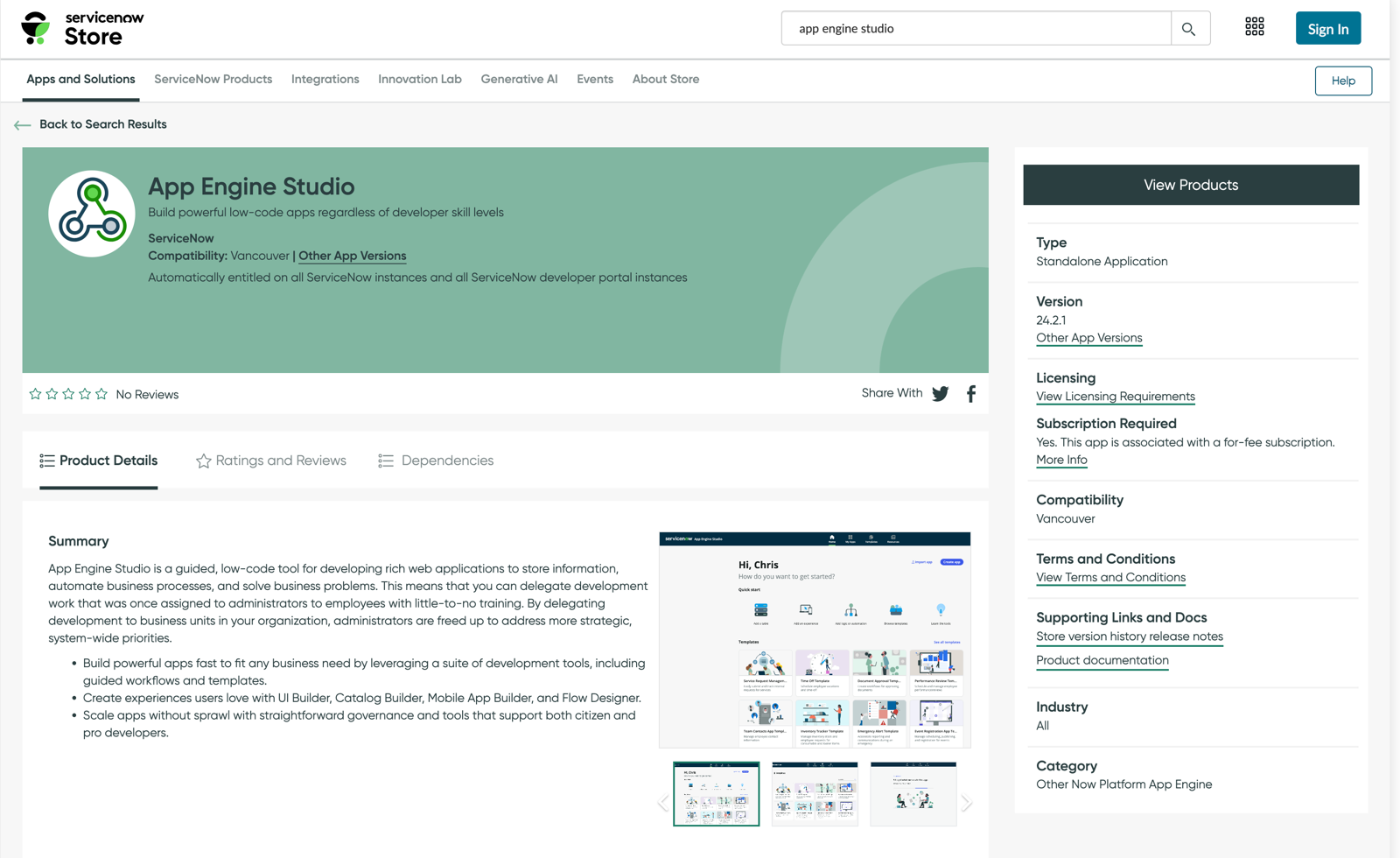Image resolution: width=1400 pixels, height=858 pixels.
Task: Share on Twitter icon
Action: pyautogui.click(x=941, y=394)
